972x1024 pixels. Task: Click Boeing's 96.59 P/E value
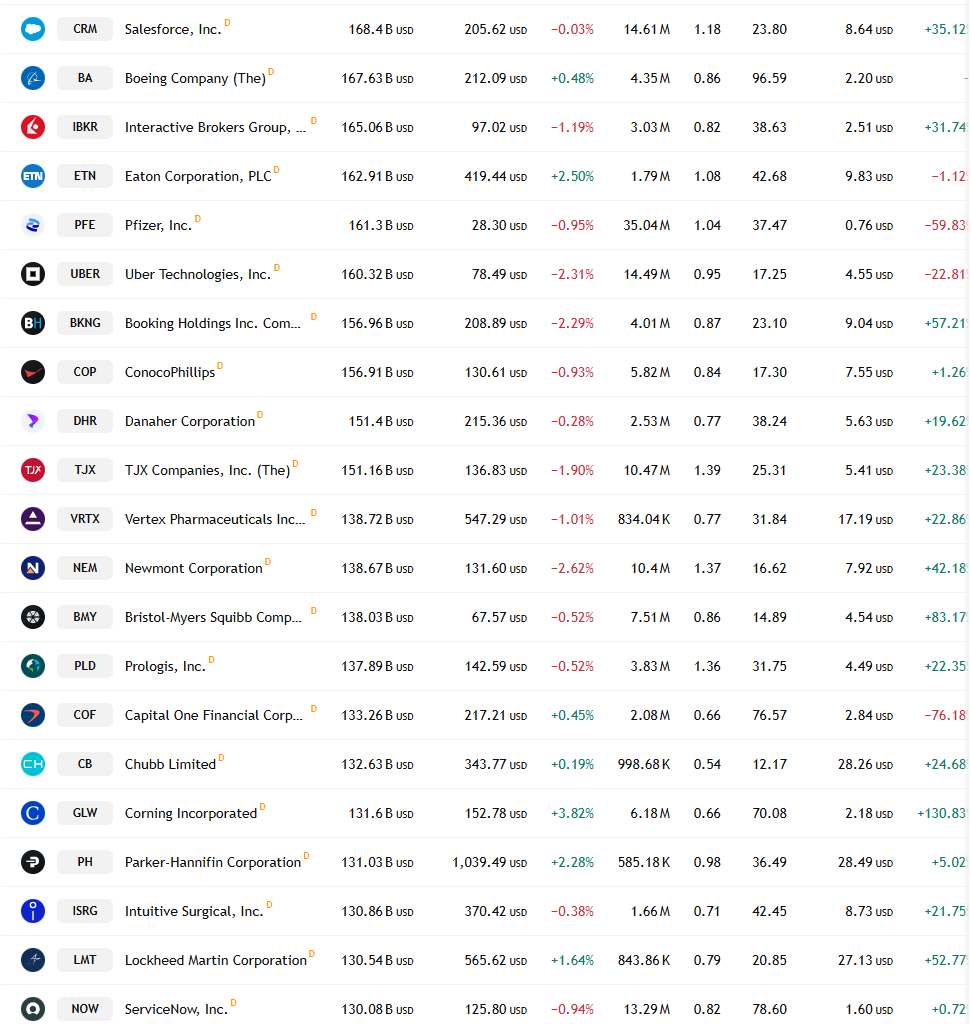pos(769,78)
